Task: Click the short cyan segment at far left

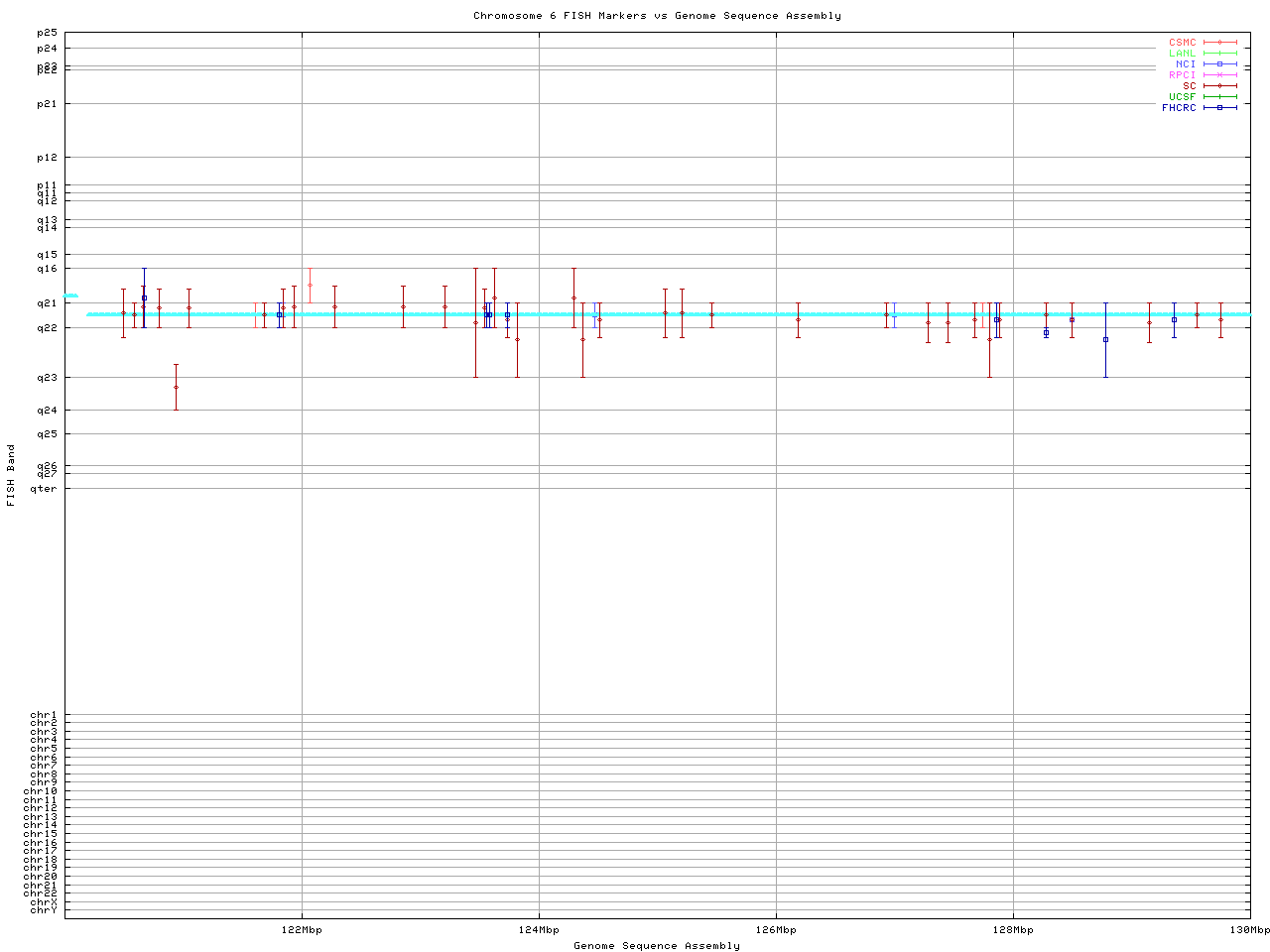Action: point(70,296)
